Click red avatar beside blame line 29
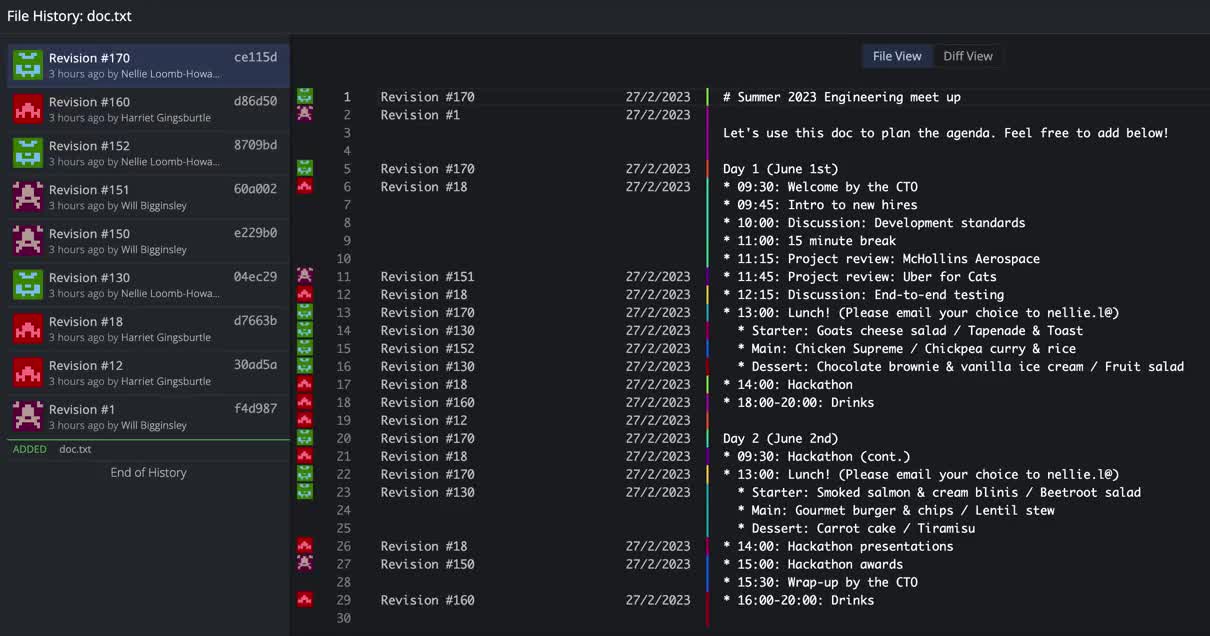This screenshot has width=1210, height=636. click(305, 600)
